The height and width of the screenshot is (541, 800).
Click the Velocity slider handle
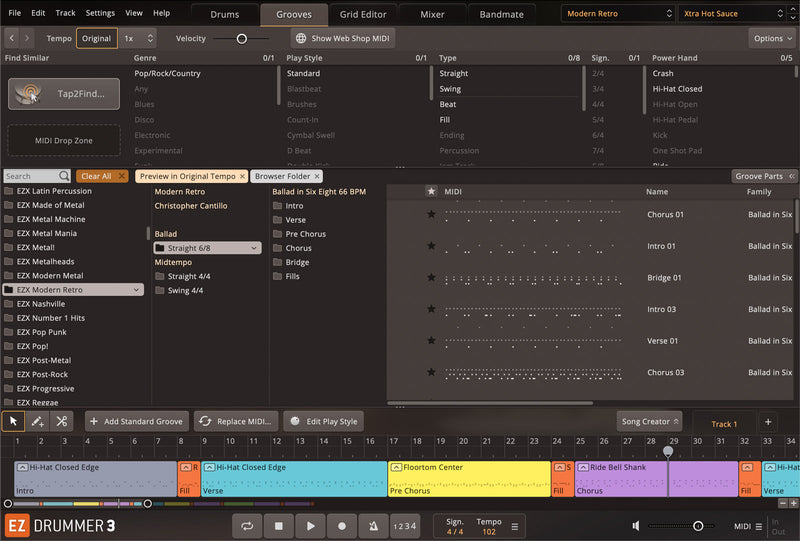coord(241,38)
